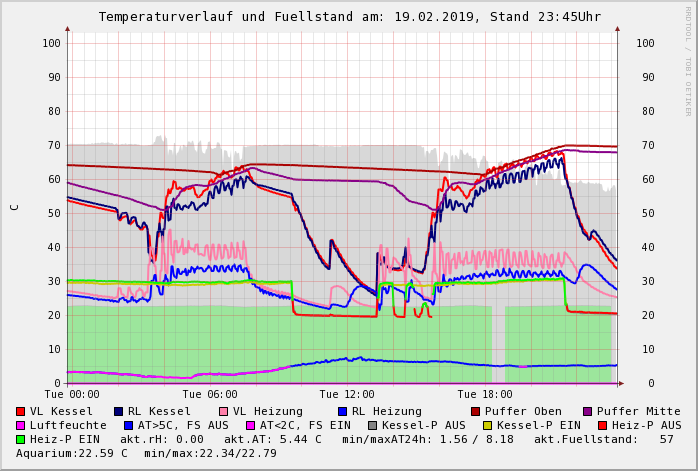Click the gray Kessel-P AUS swatch
This screenshot has height=471, width=698.
click(371, 425)
